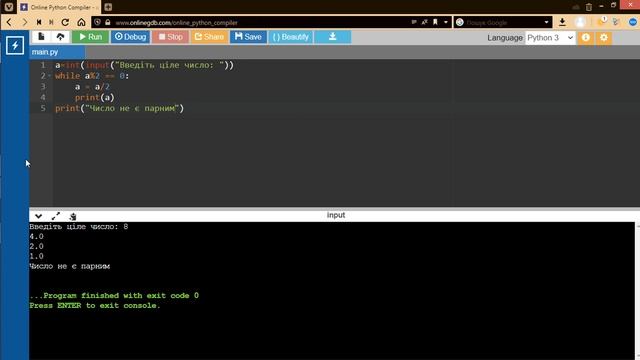640x360 pixels.
Task: Click the OnlineGDB lightning logo
Action: tap(15, 45)
